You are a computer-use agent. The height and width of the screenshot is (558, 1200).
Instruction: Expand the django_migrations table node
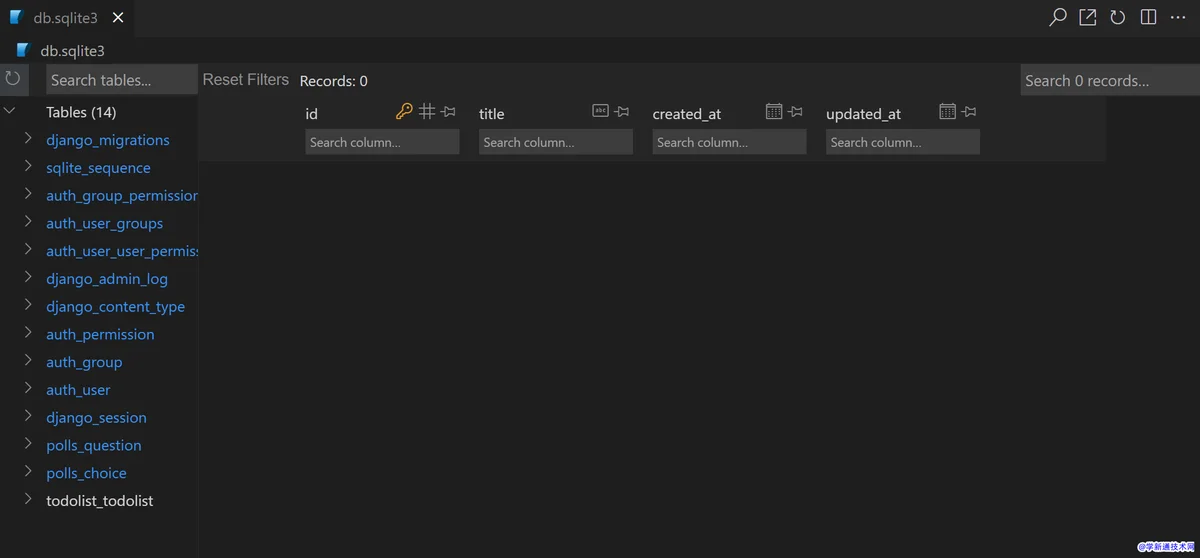(x=28, y=140)
